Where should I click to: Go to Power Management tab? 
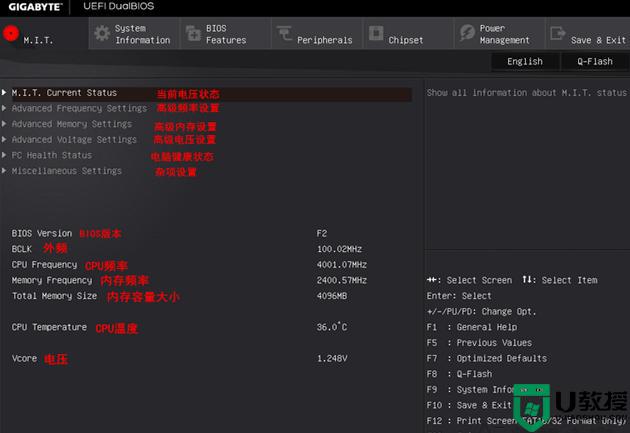tap(499, 34)
